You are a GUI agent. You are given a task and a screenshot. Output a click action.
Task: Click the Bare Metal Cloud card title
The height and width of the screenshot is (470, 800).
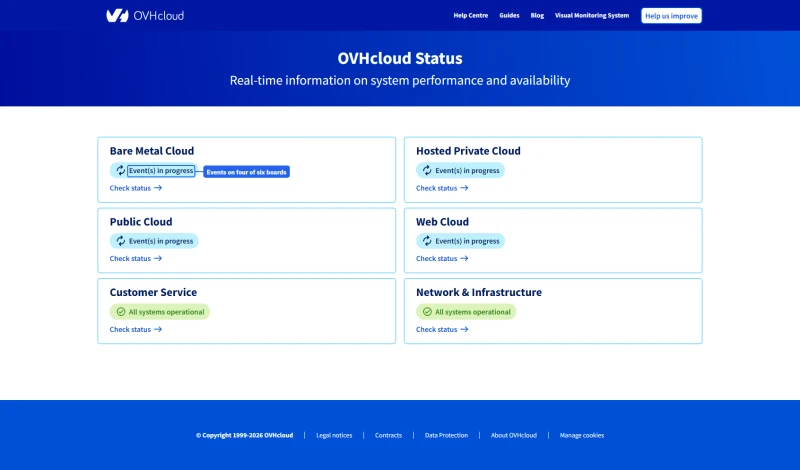click(152, 151)
